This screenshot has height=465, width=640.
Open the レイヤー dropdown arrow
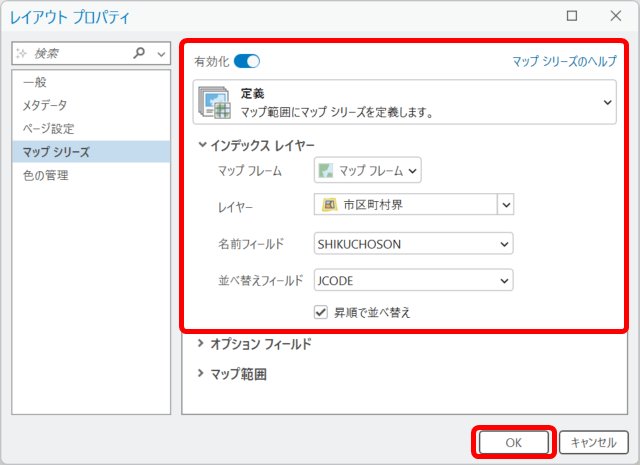click(505, 205)
